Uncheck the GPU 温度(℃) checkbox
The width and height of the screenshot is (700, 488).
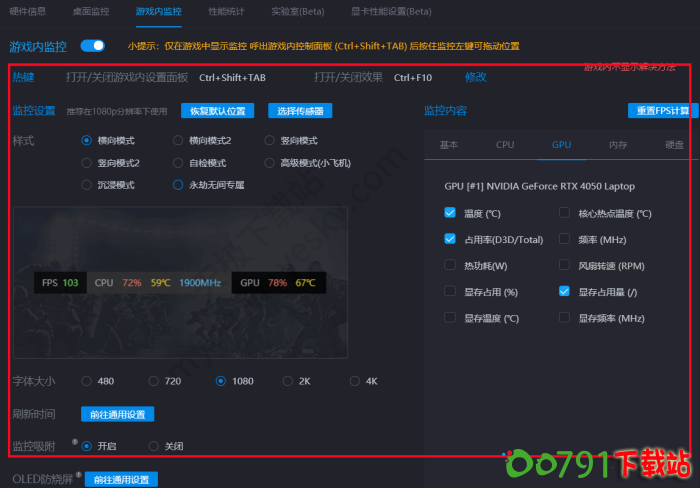(x=450, y=213)
